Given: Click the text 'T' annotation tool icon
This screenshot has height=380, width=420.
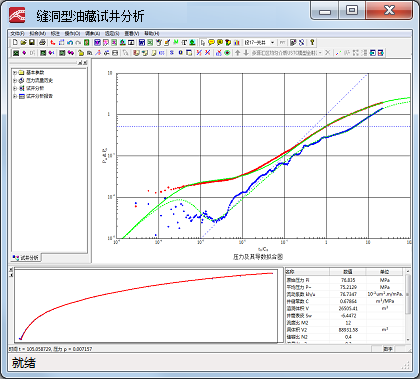Looking at the screenshot, I should [x=184, y=43].
